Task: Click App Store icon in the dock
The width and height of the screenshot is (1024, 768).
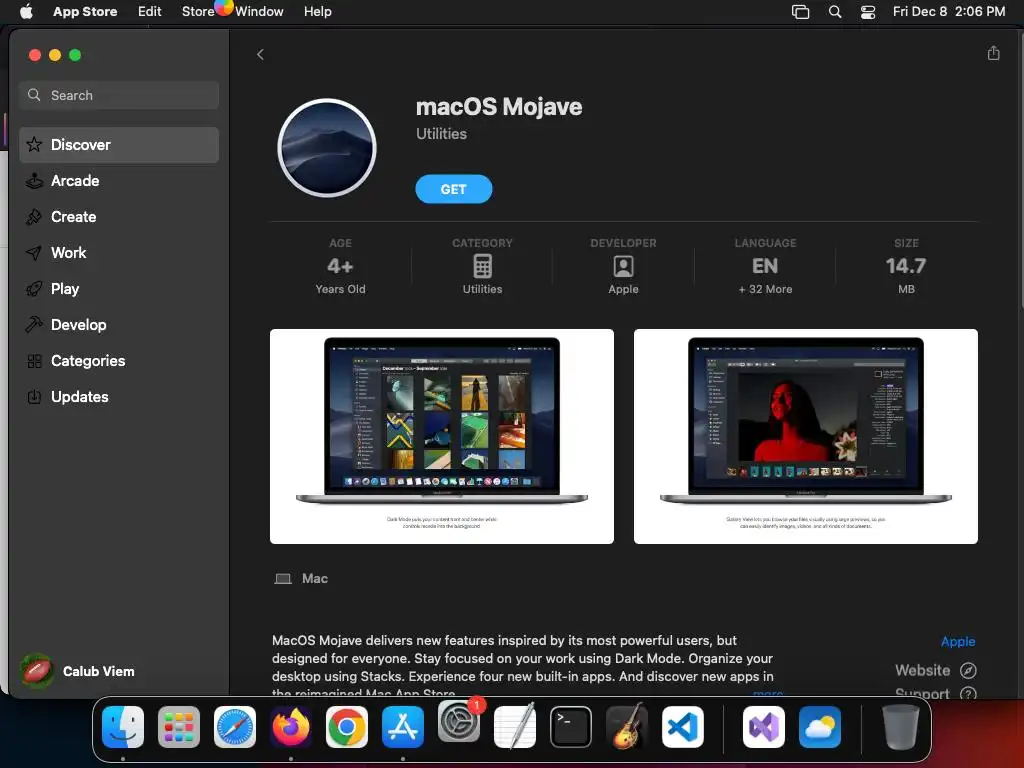Action: [x=403, y=727]
